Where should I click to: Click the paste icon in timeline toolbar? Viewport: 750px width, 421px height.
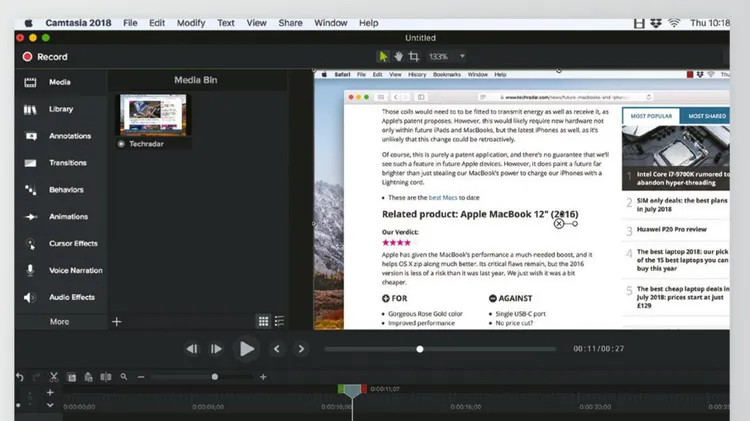[87, 377]
